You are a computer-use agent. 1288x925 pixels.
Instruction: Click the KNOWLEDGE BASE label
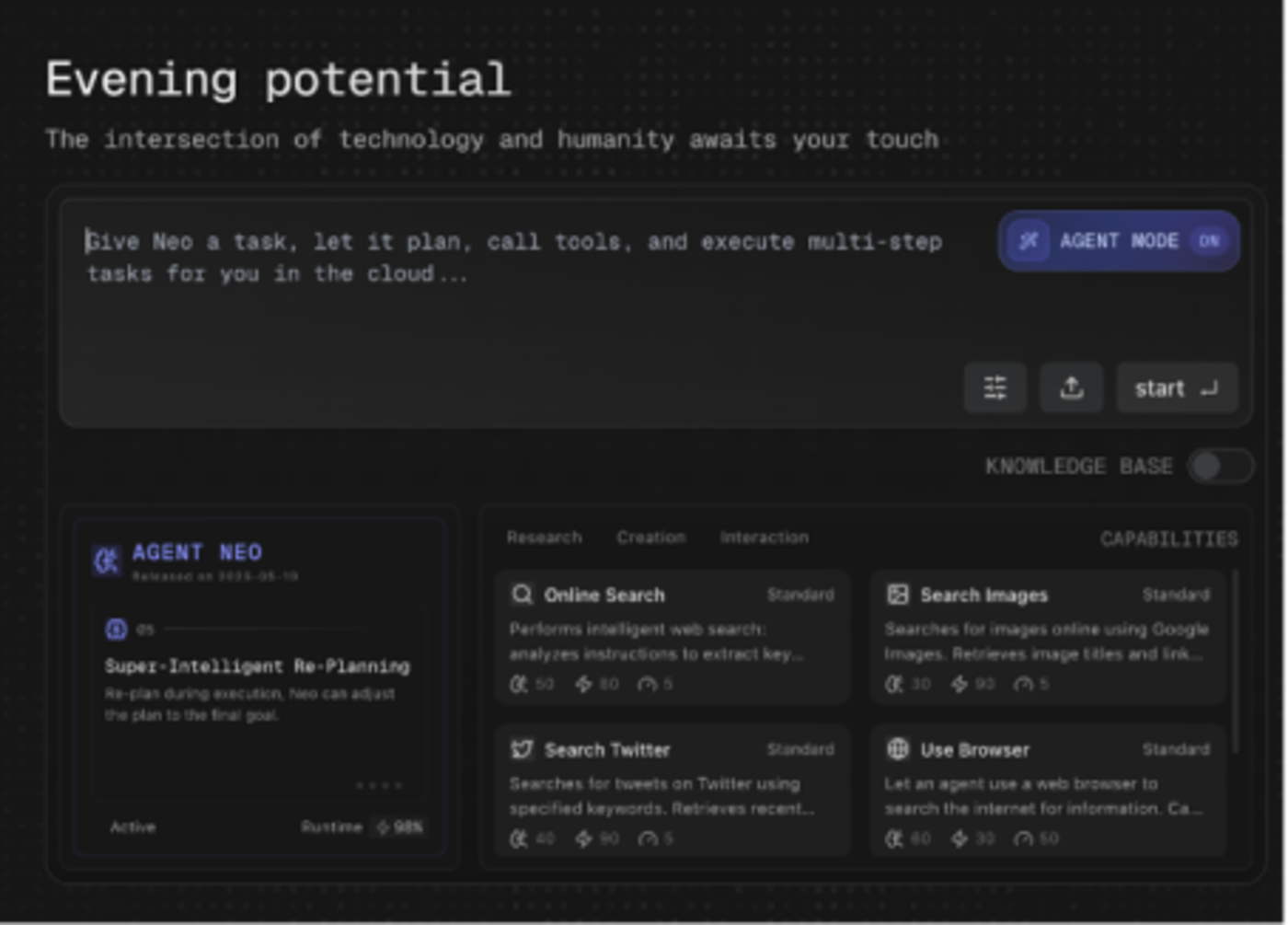click(x=1078, y=467)
